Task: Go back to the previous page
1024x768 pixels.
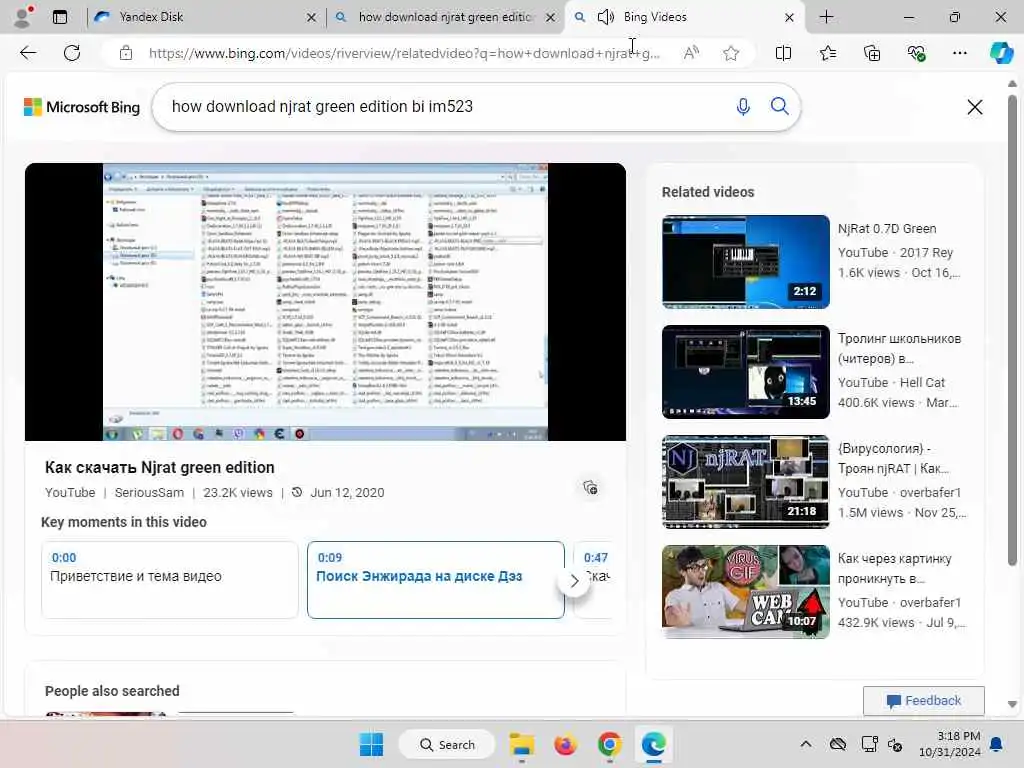Action: point(28,53)
